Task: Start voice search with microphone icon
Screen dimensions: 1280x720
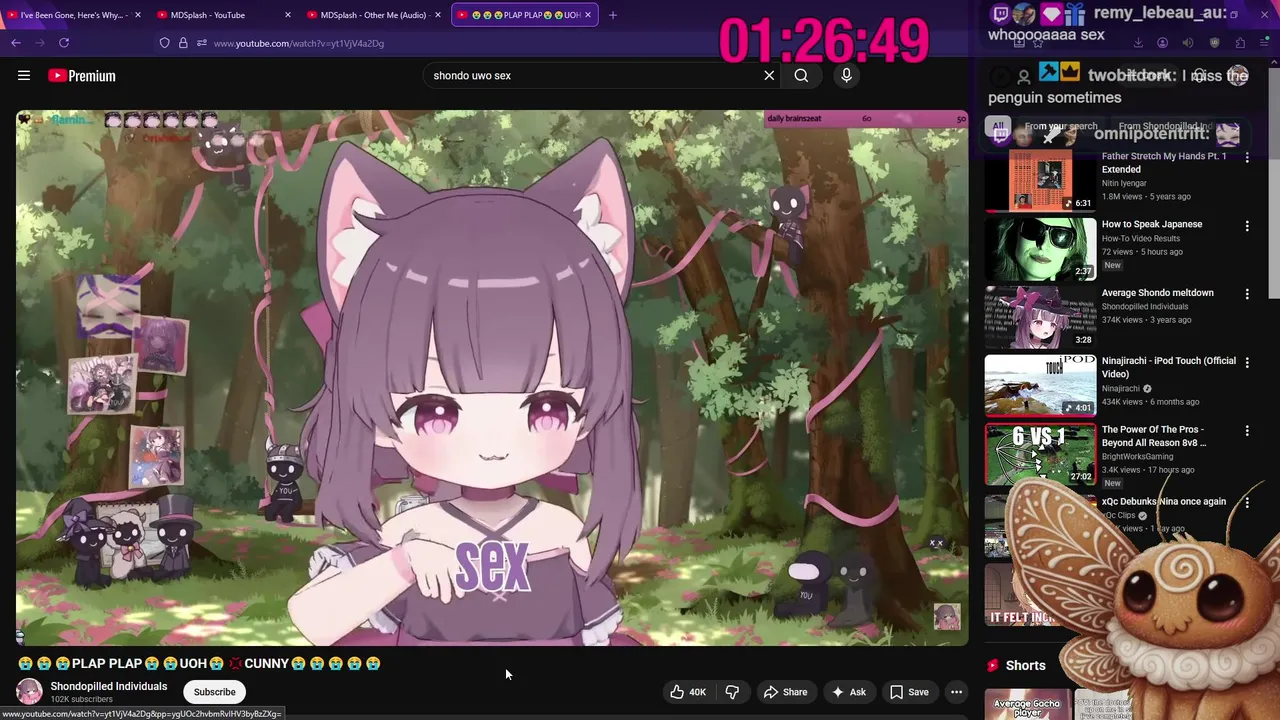Action: [846, 75]
